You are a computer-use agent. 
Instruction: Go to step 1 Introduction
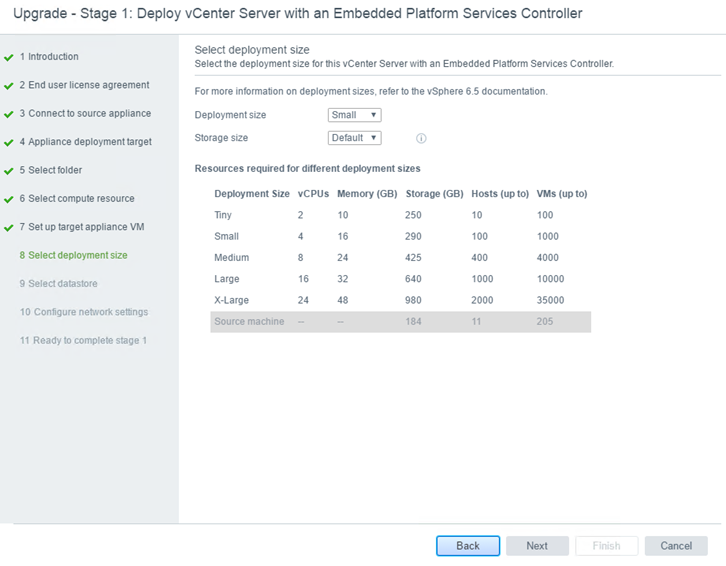(49, 57)
